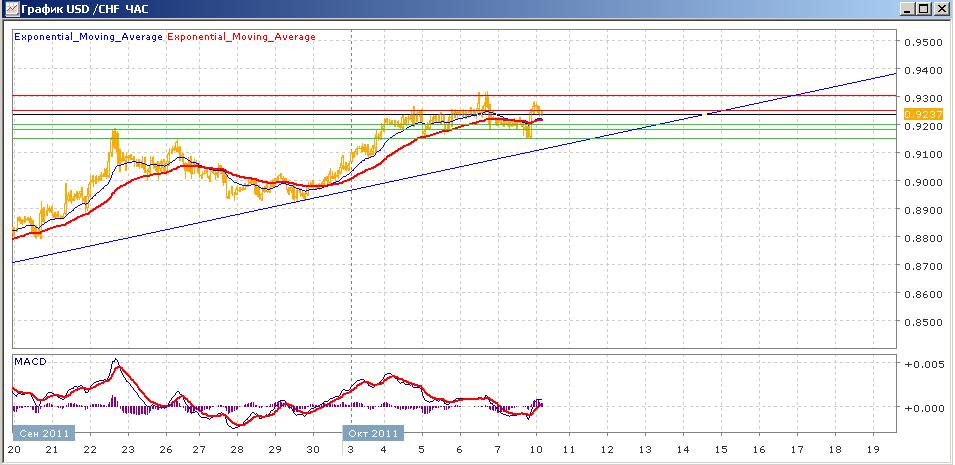955x465 pixels.
Task: Click date 11 on the time axis
Action: [x=569, y=450]
